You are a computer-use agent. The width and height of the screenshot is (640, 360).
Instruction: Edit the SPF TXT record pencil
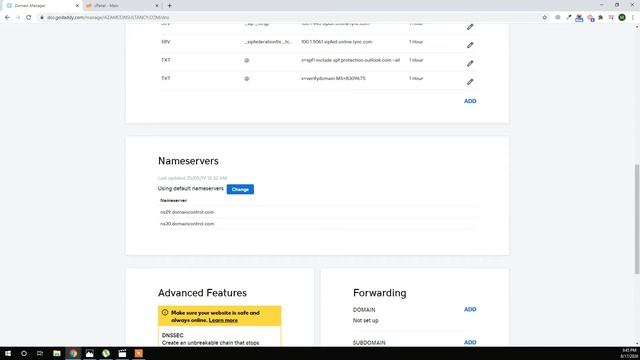coord(470,63)
